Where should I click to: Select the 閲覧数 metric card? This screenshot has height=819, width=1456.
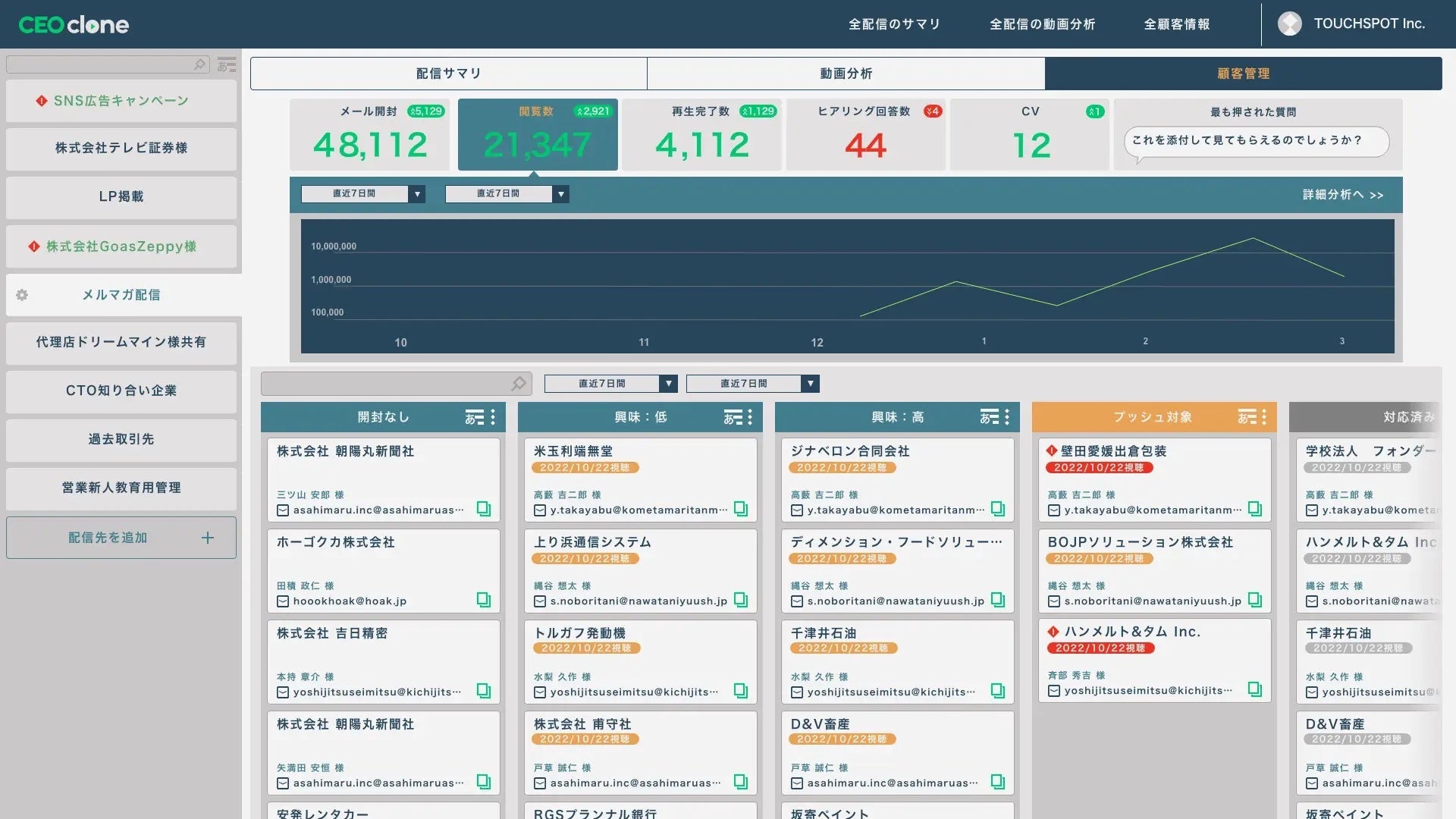(538, 134)
